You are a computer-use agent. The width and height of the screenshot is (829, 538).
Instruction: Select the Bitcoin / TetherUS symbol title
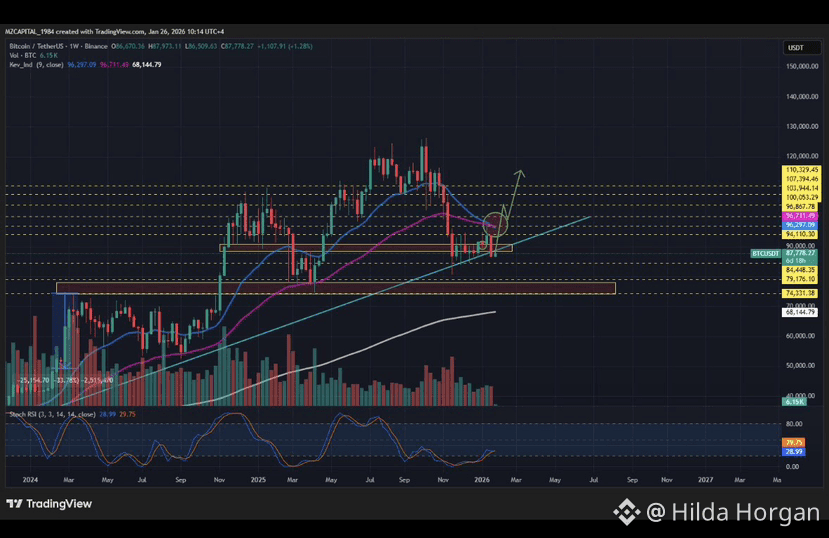(58, 47)
